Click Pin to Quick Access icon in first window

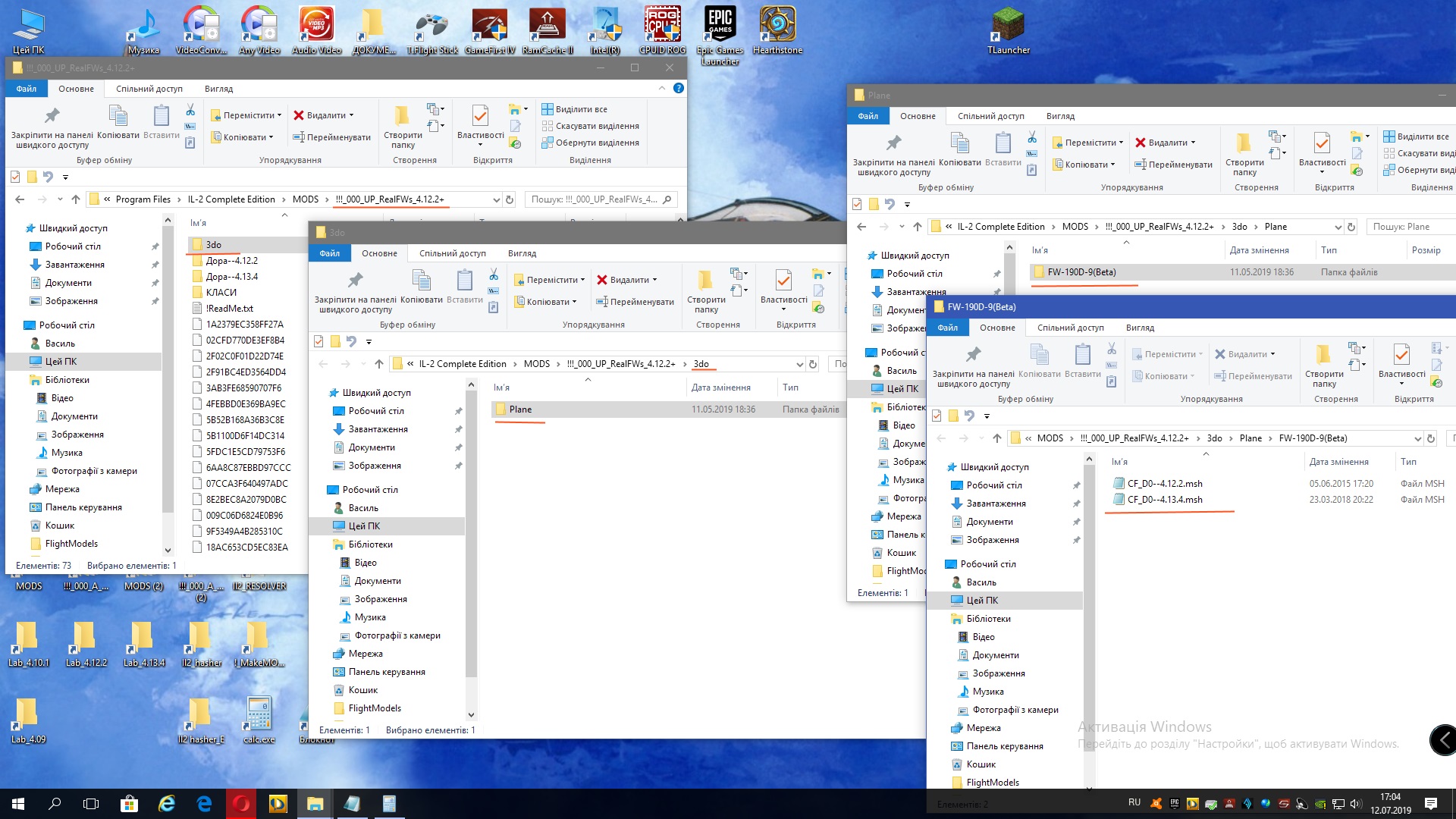click(52, 116)
